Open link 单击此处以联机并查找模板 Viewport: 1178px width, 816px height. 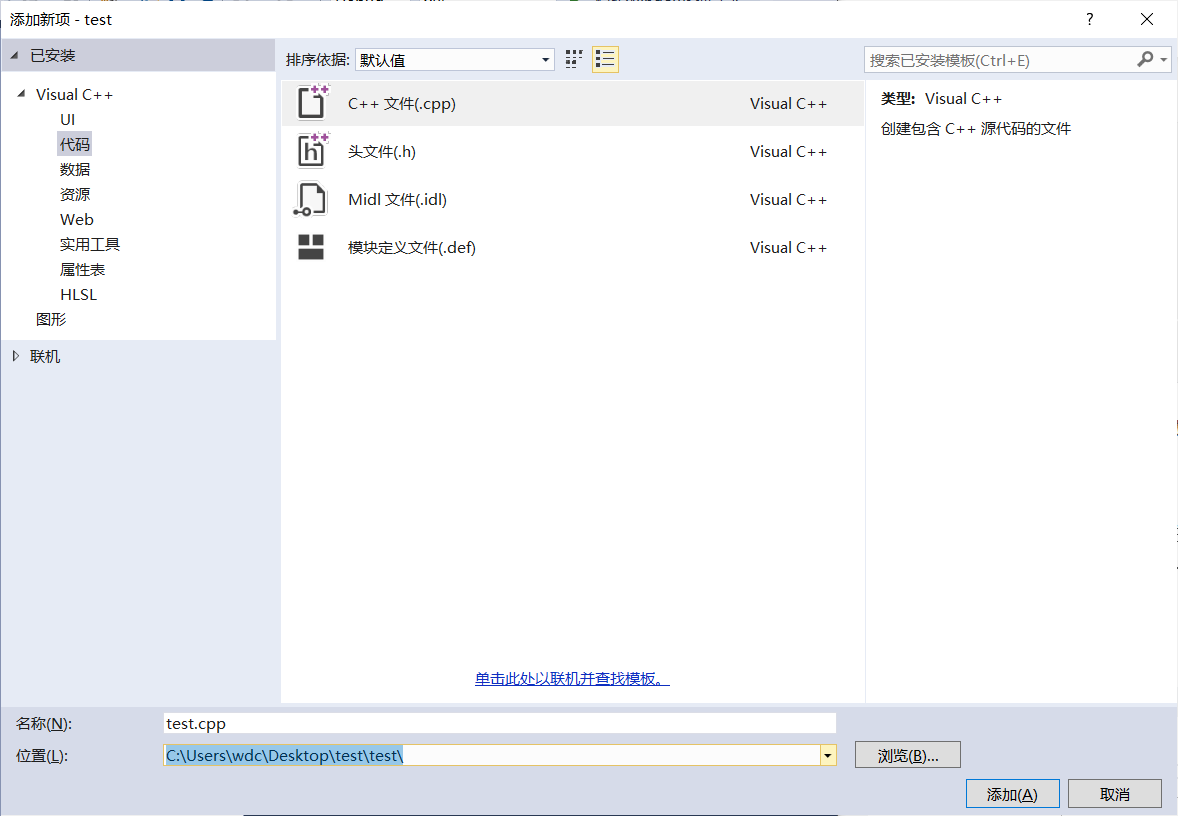pyautogui.click(x=572, y=678)
